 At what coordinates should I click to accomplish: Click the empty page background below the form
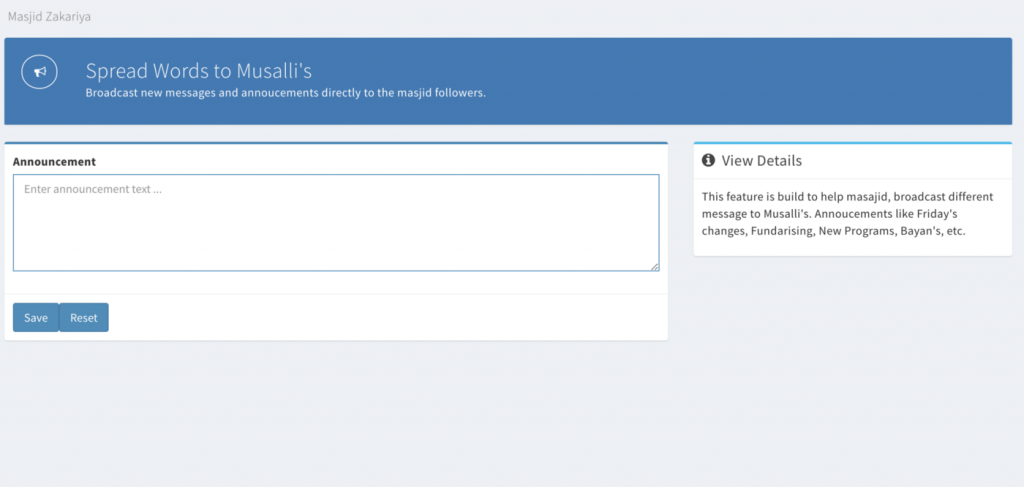[400, 420]
